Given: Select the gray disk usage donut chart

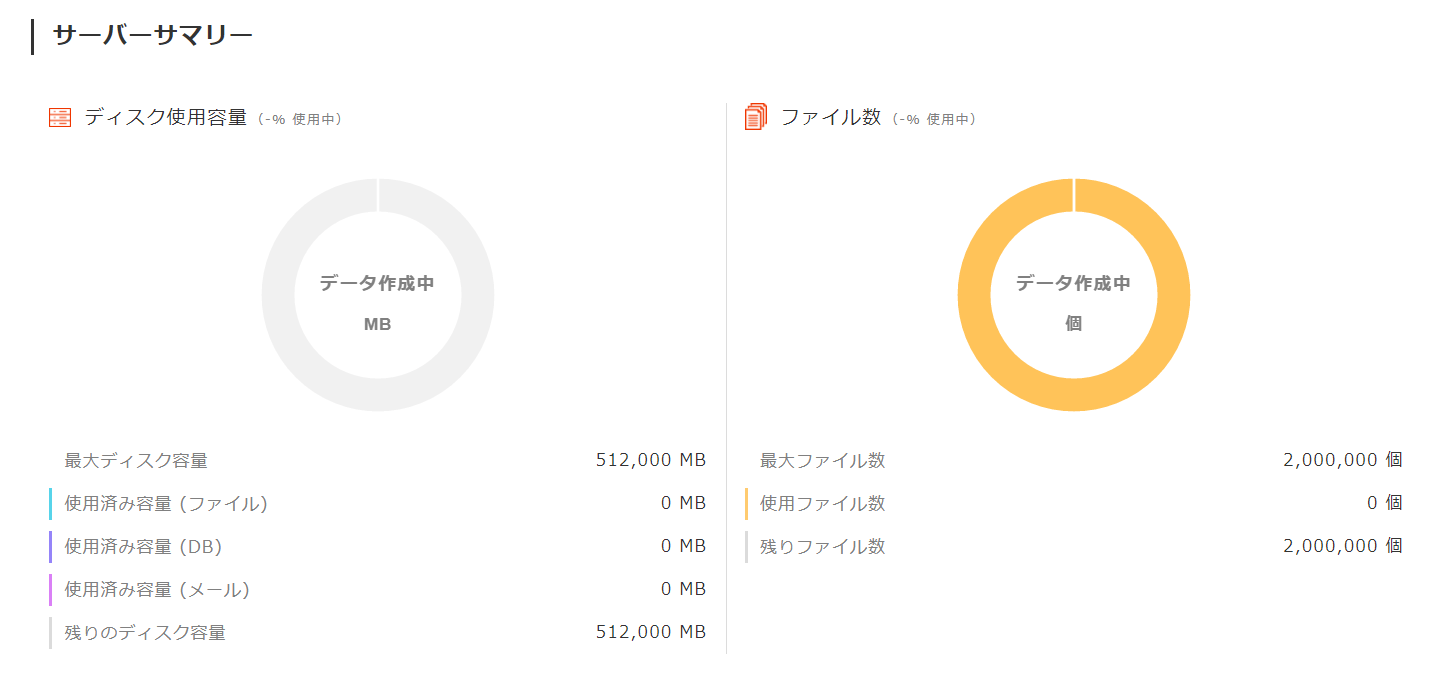Looking at the screenshot, I should click(x=378, y=190).
